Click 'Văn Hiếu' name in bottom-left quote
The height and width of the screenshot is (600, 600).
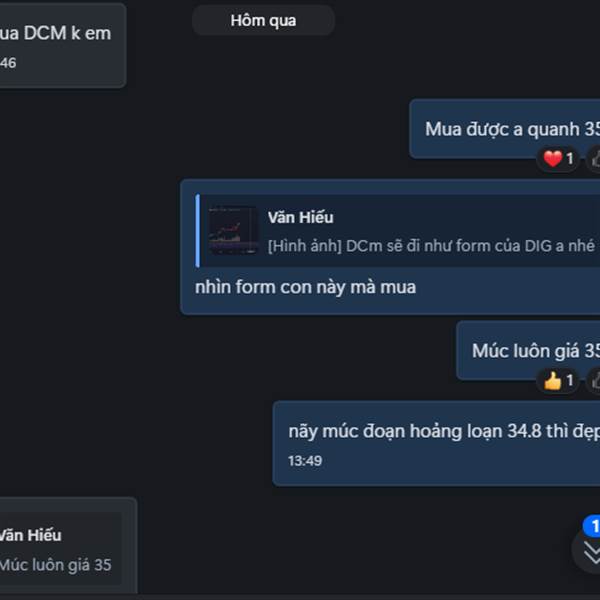(31, 535)
